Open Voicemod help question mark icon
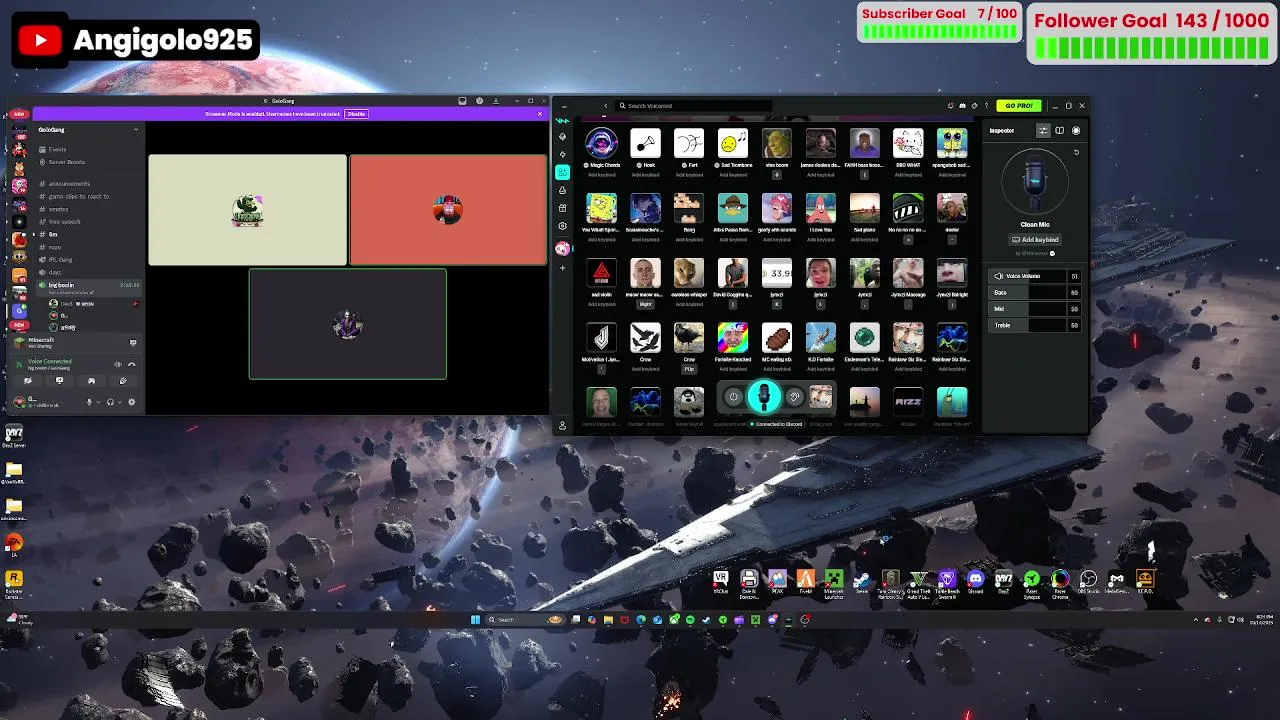1280x720 pixels. 986,106
